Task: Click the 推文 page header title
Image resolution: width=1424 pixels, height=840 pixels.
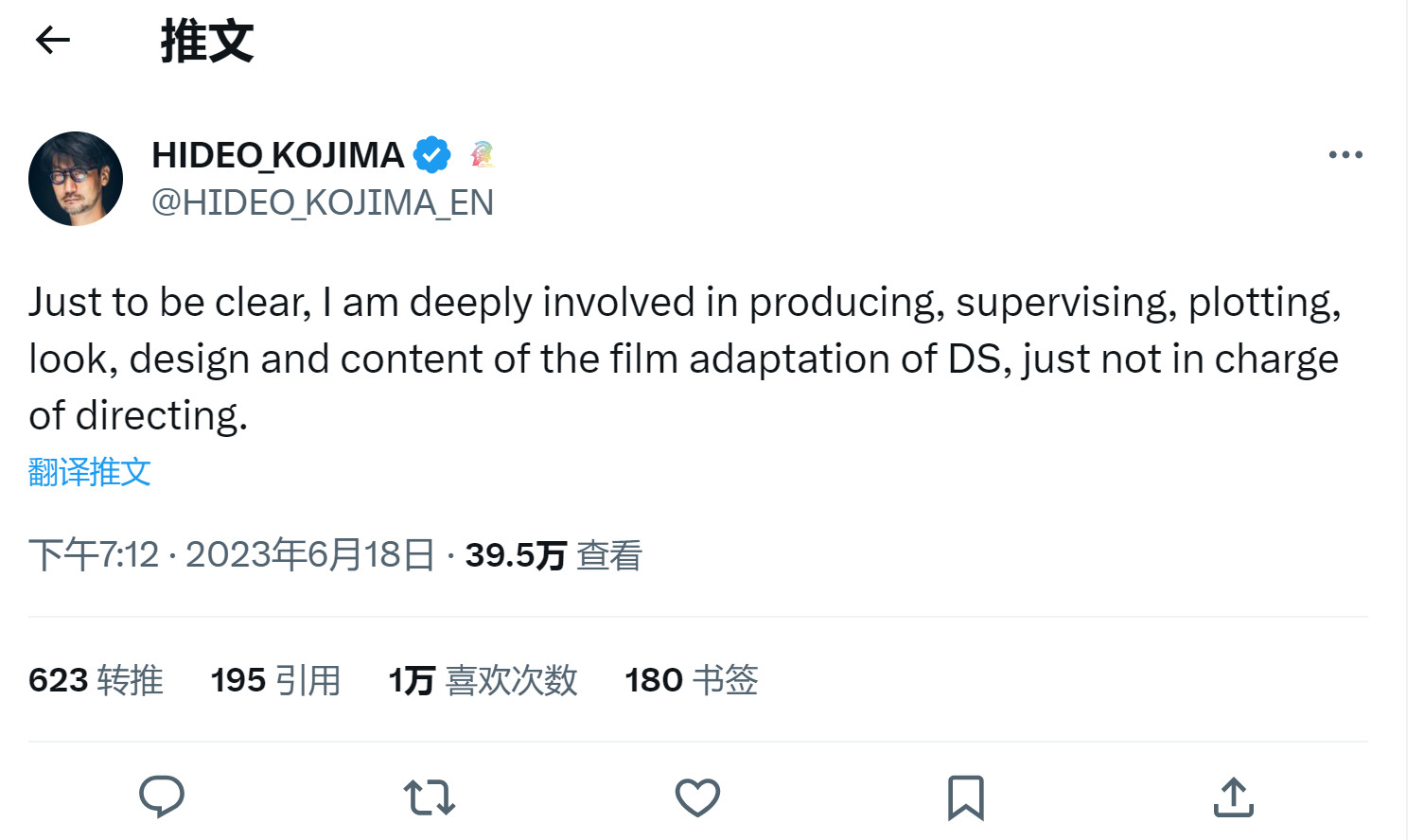Action: pos(207,42)
